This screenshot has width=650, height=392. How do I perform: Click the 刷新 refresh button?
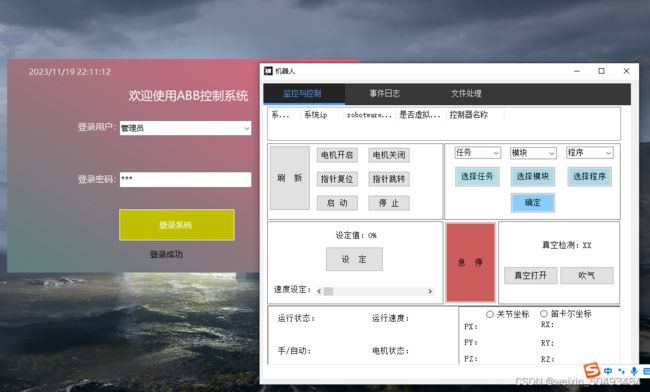(290, 178)
